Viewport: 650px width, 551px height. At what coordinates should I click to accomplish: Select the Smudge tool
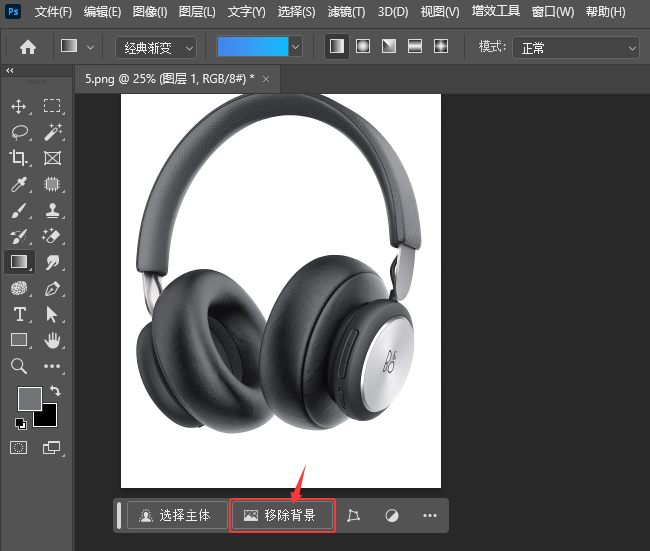[x=52, y=262]
